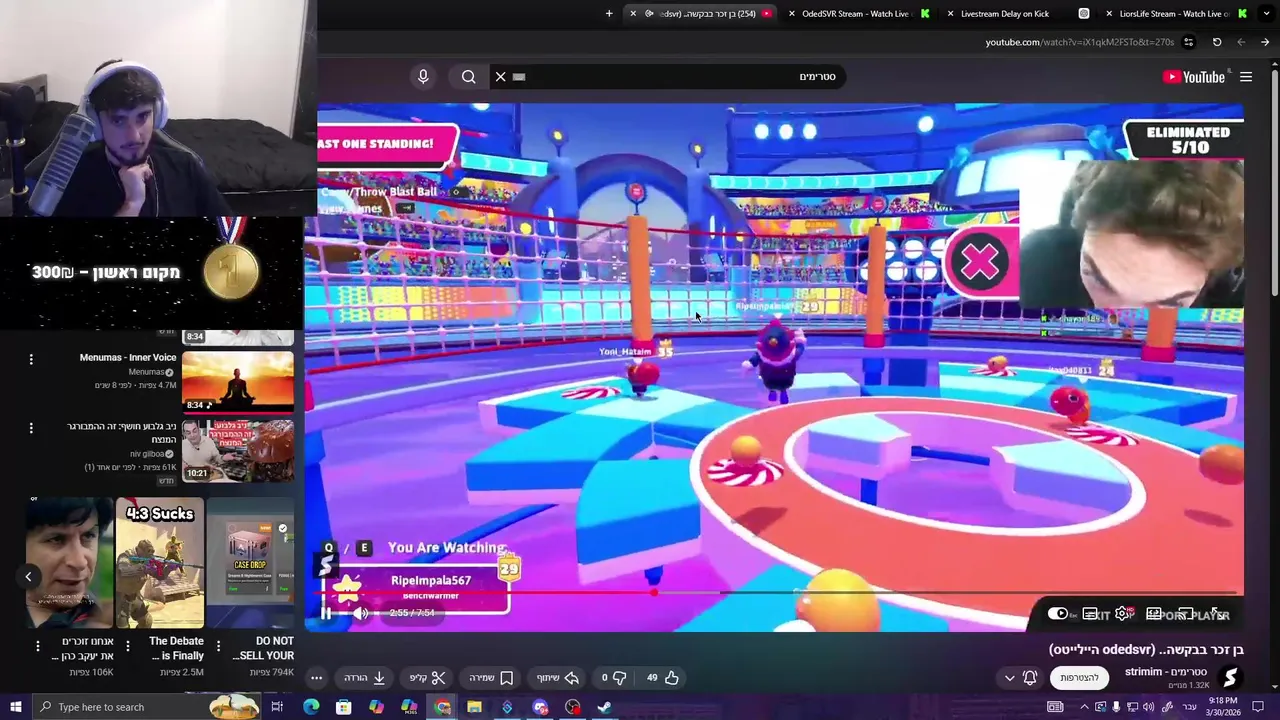The image size is (1280, 720).
Task: Open the Case Drop short thumbnail
Action: pyautogui.click(x=251, y=563)
